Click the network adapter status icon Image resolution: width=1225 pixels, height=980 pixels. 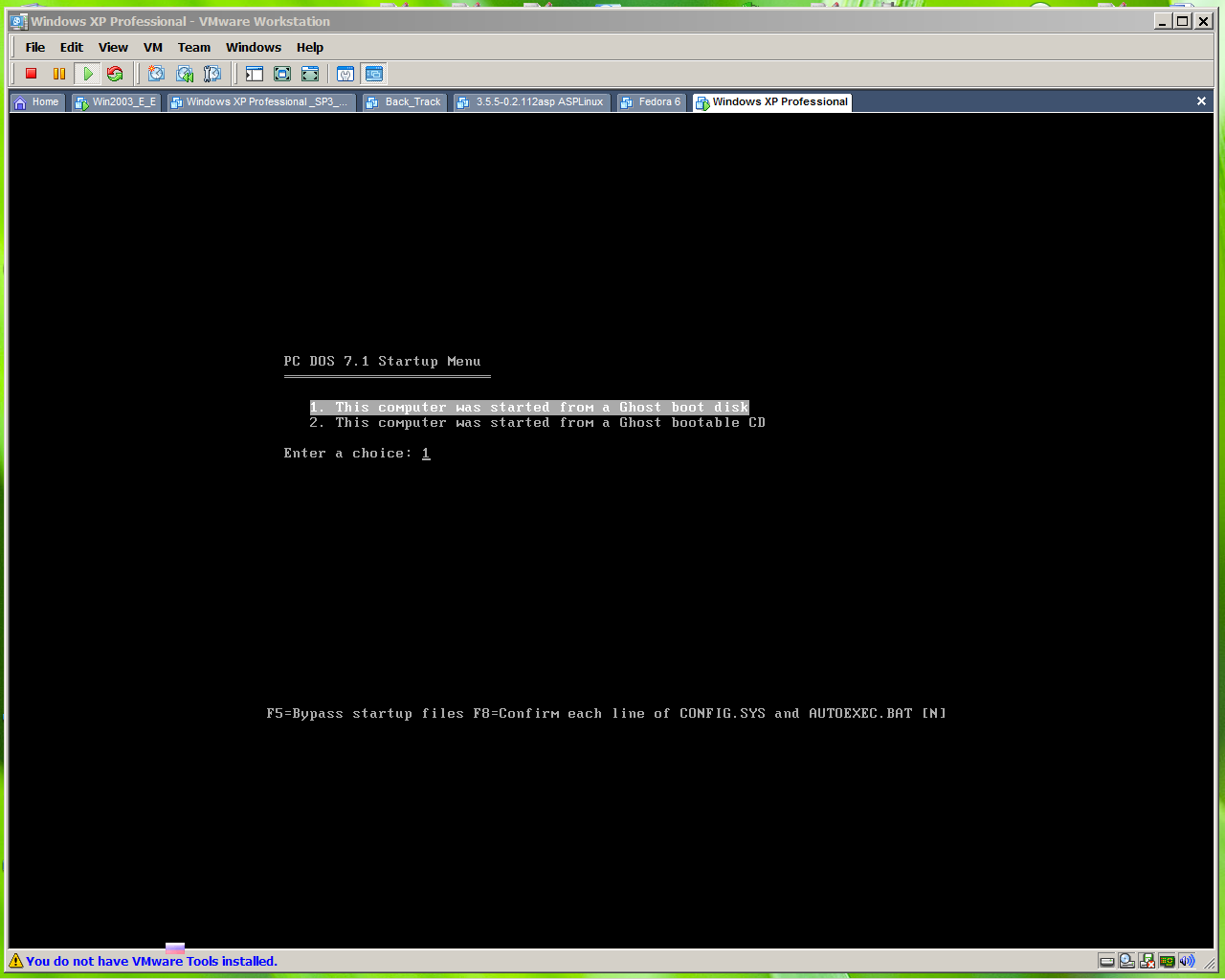coord(1168,961)
